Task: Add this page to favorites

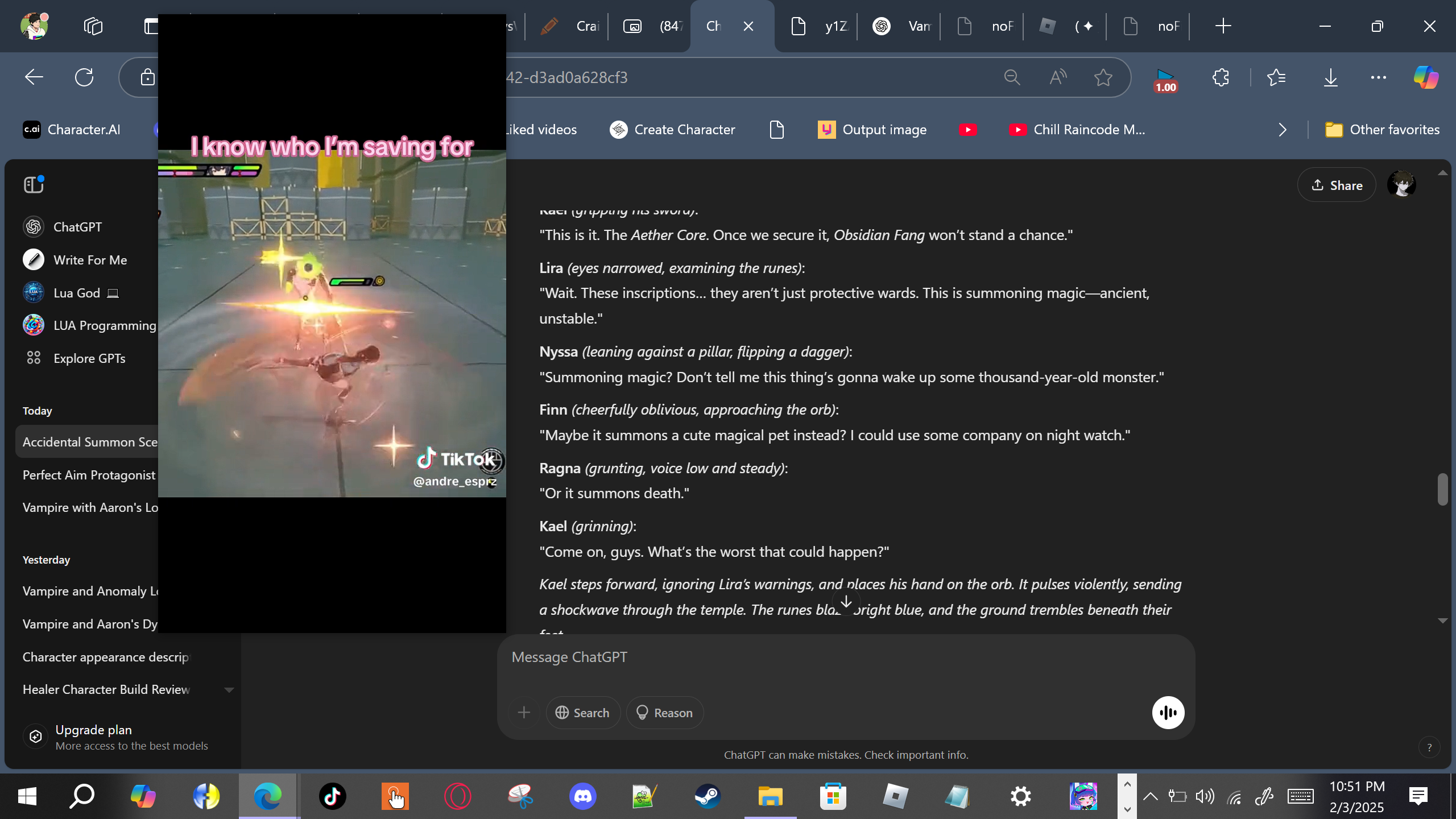Action: coord(1103,77)
